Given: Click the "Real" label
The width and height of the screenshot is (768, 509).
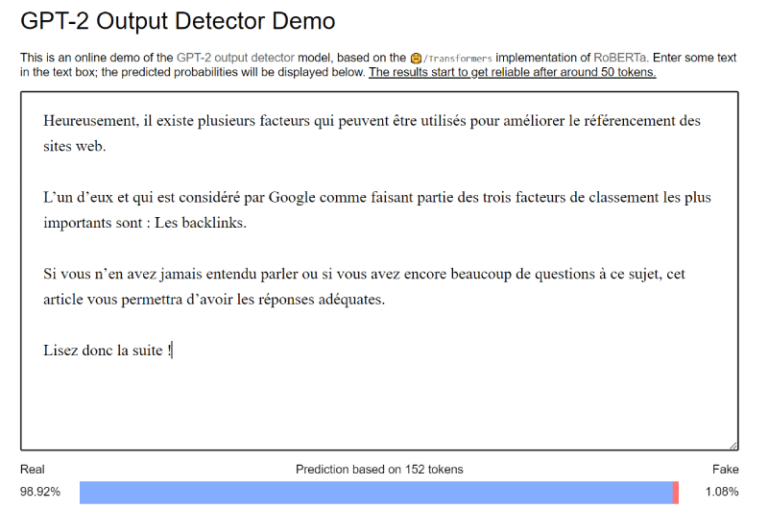Looking at the screenshot, I should pos(32,469).
